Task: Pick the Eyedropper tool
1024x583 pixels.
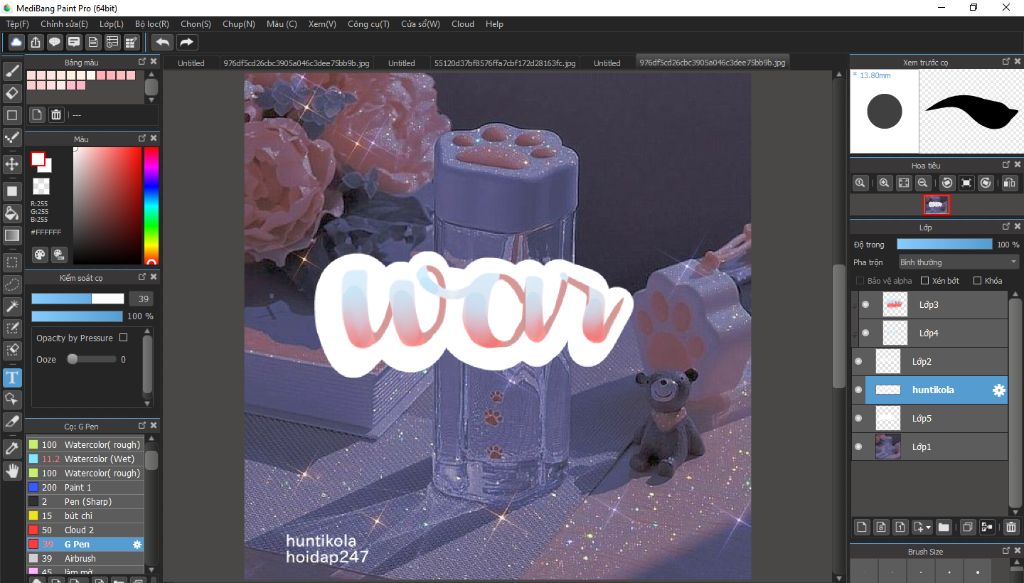Action: (x=12, y=449)
